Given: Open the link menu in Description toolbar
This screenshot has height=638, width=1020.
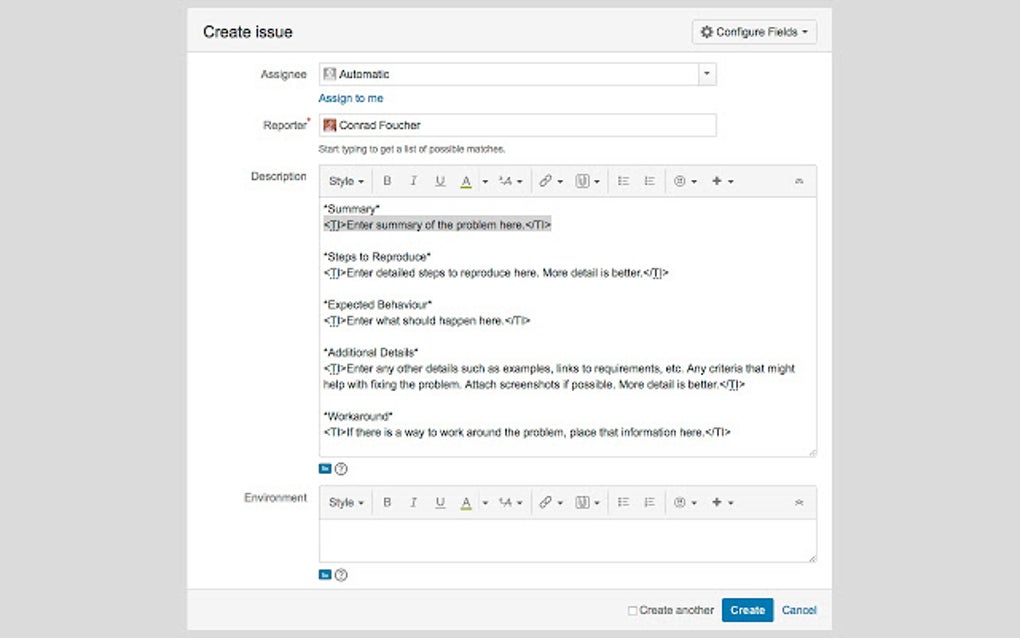Looking at the screenshot, I should (550, 181).
